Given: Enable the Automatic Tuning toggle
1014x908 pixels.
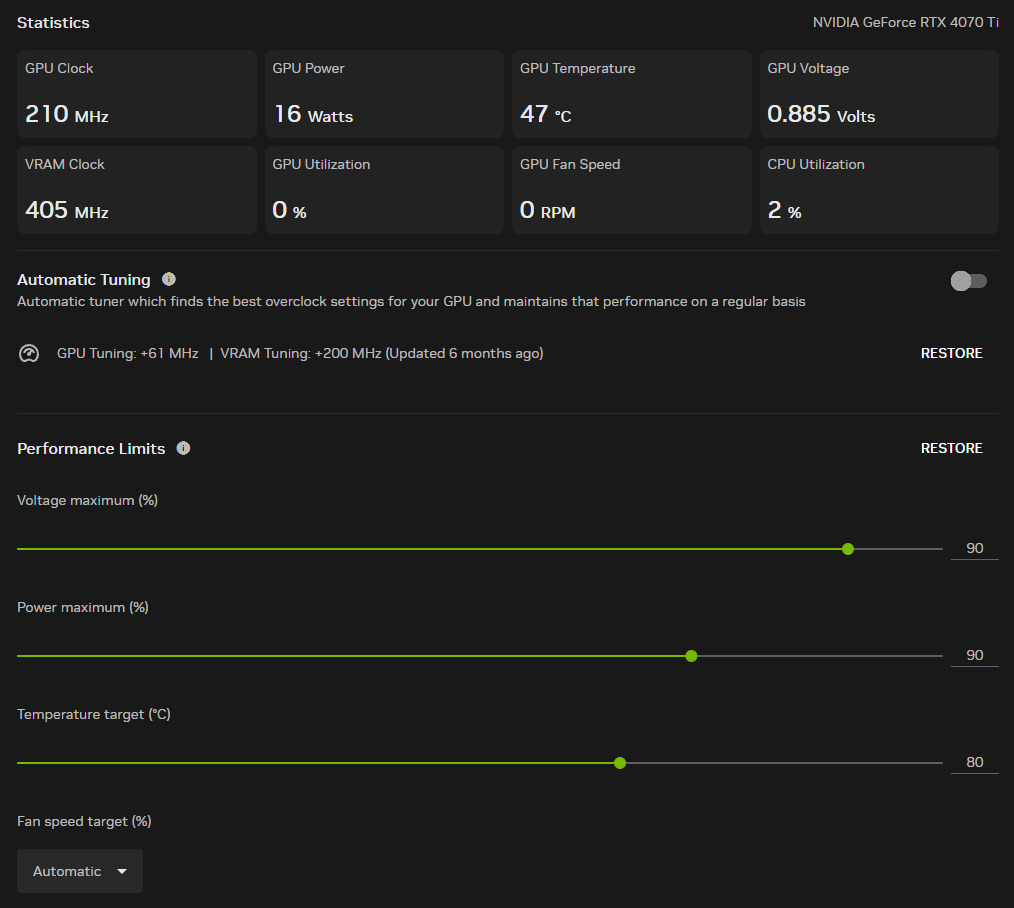Looking at the screenshot, I should pos(968,281).
